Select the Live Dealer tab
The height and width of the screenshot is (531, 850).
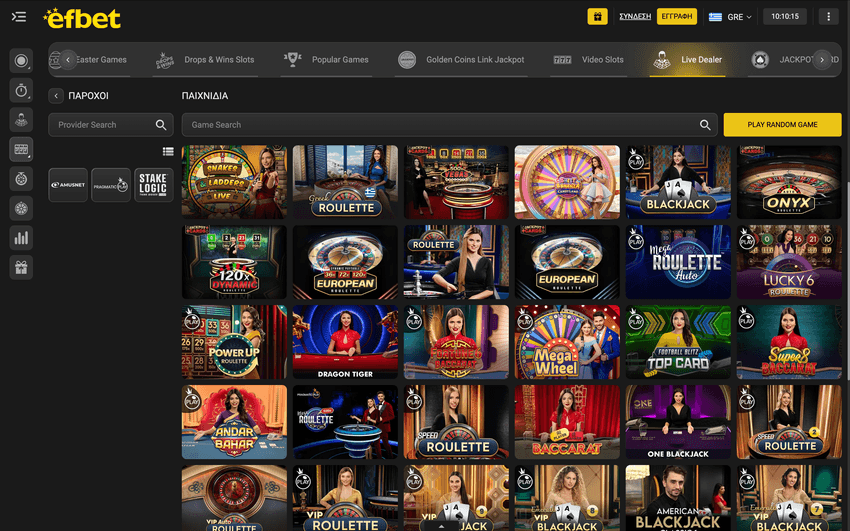pos(687,60)
